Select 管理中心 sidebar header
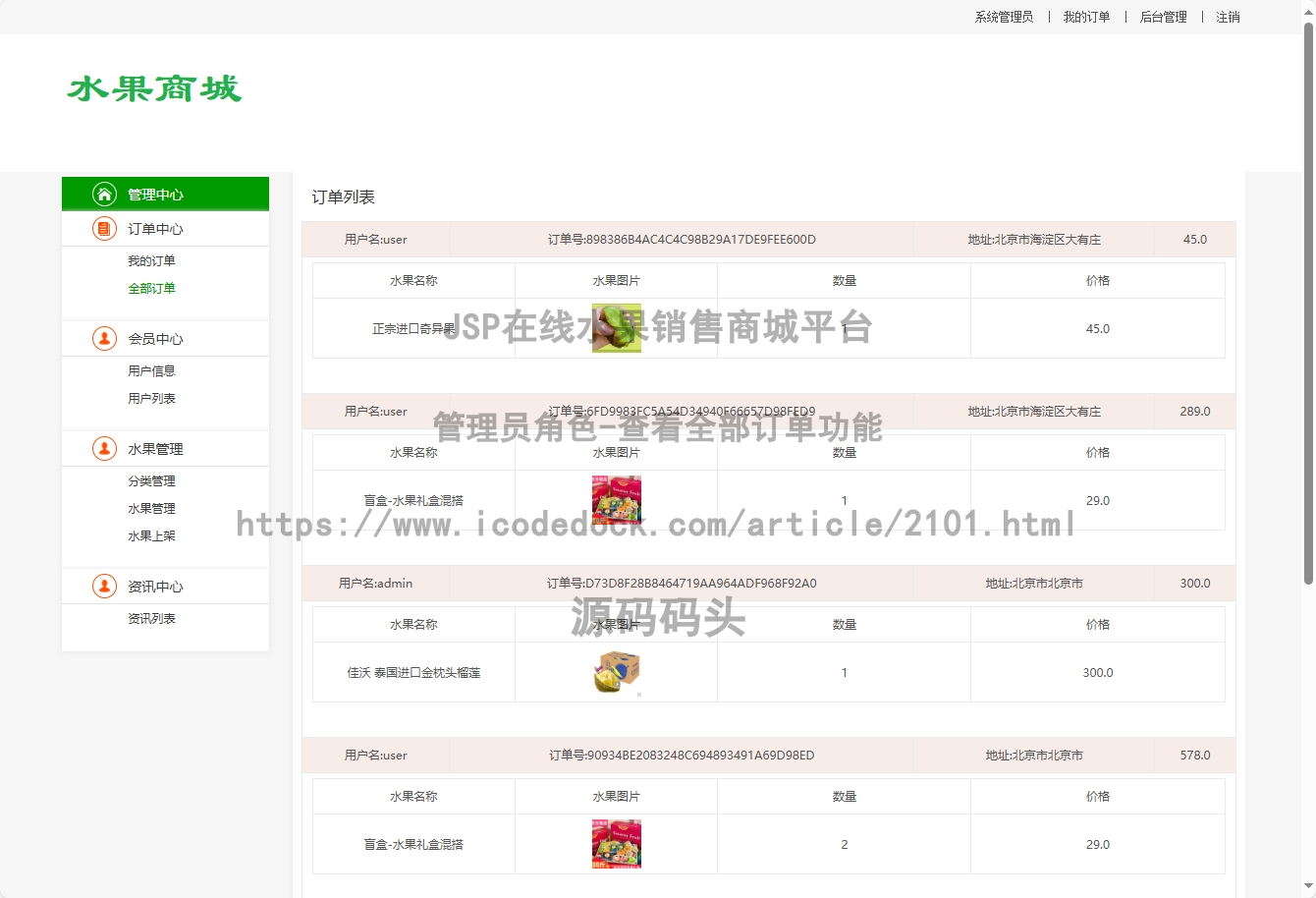The height and width of the screenshot is (898, 1316). [165, 194]
